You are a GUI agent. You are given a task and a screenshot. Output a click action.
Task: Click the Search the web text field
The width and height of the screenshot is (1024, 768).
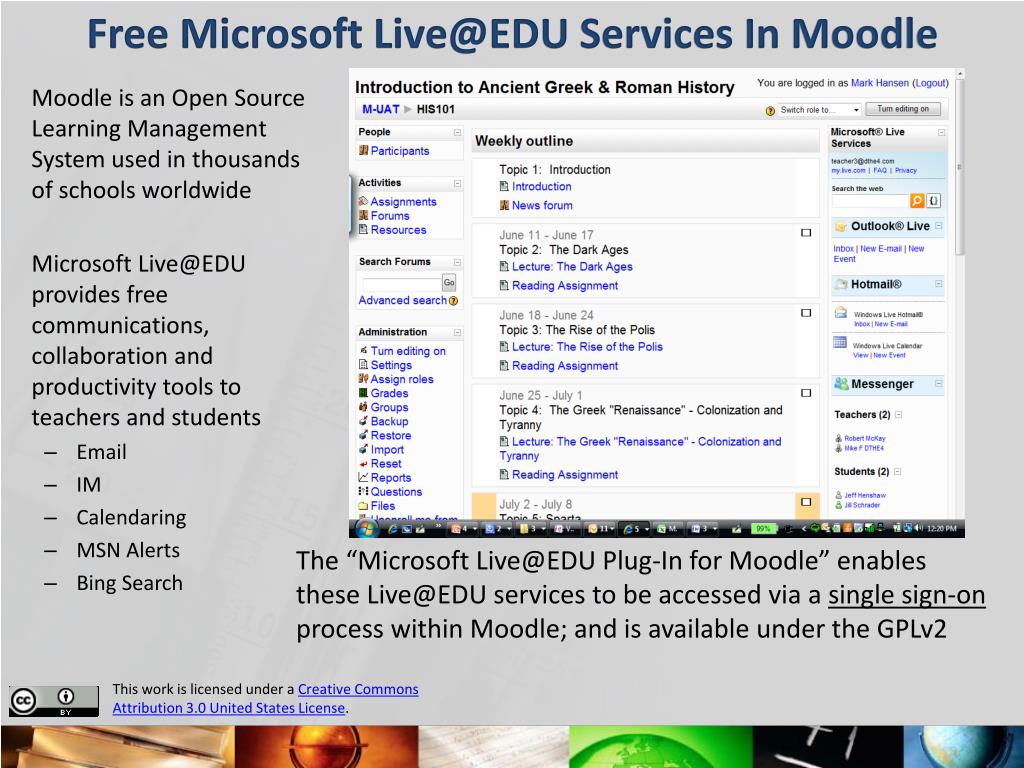[870, 201]
